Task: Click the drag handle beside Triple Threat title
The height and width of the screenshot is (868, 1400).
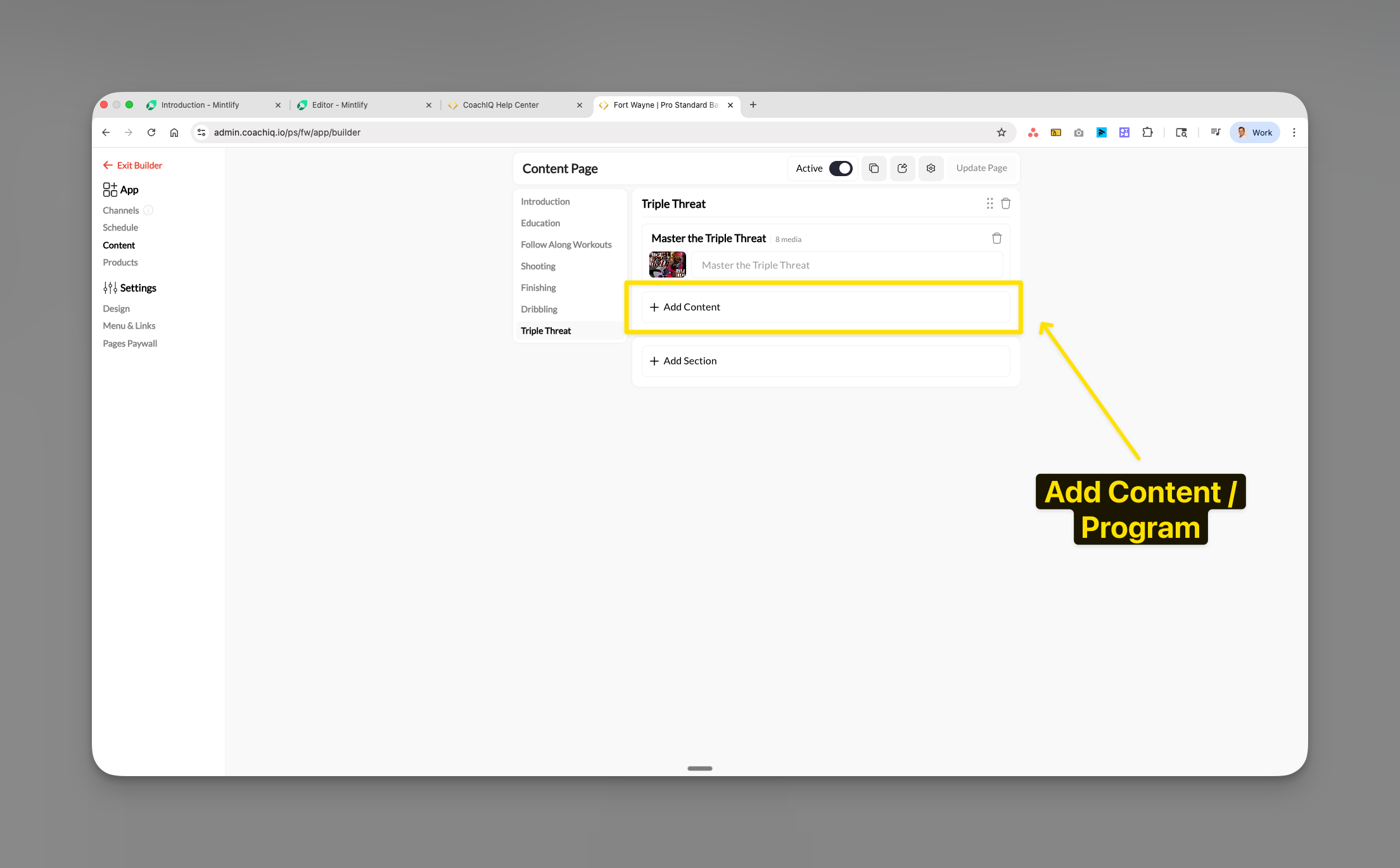Action: pos(990,203)
